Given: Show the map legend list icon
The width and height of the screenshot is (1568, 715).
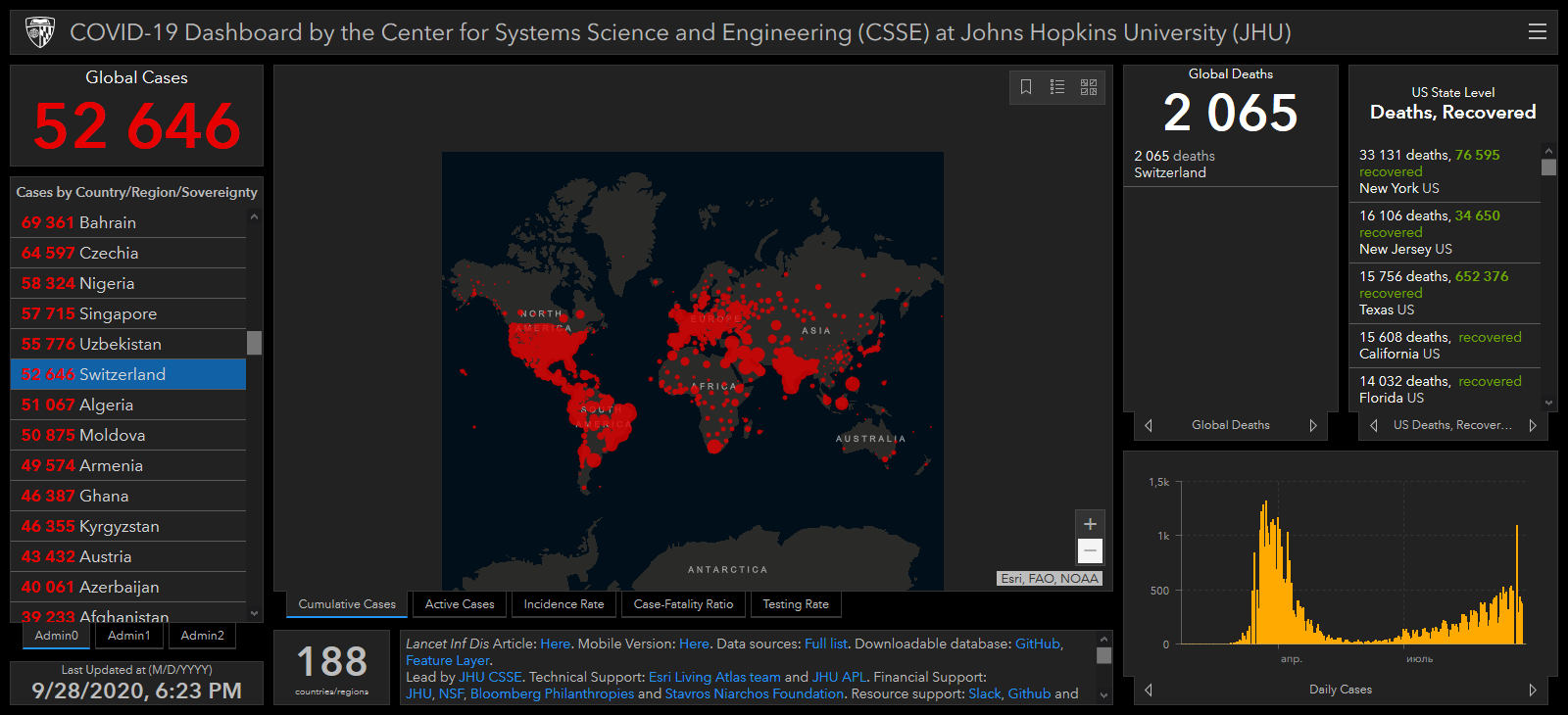Looking at the screenshot, I should (1057, 87).
